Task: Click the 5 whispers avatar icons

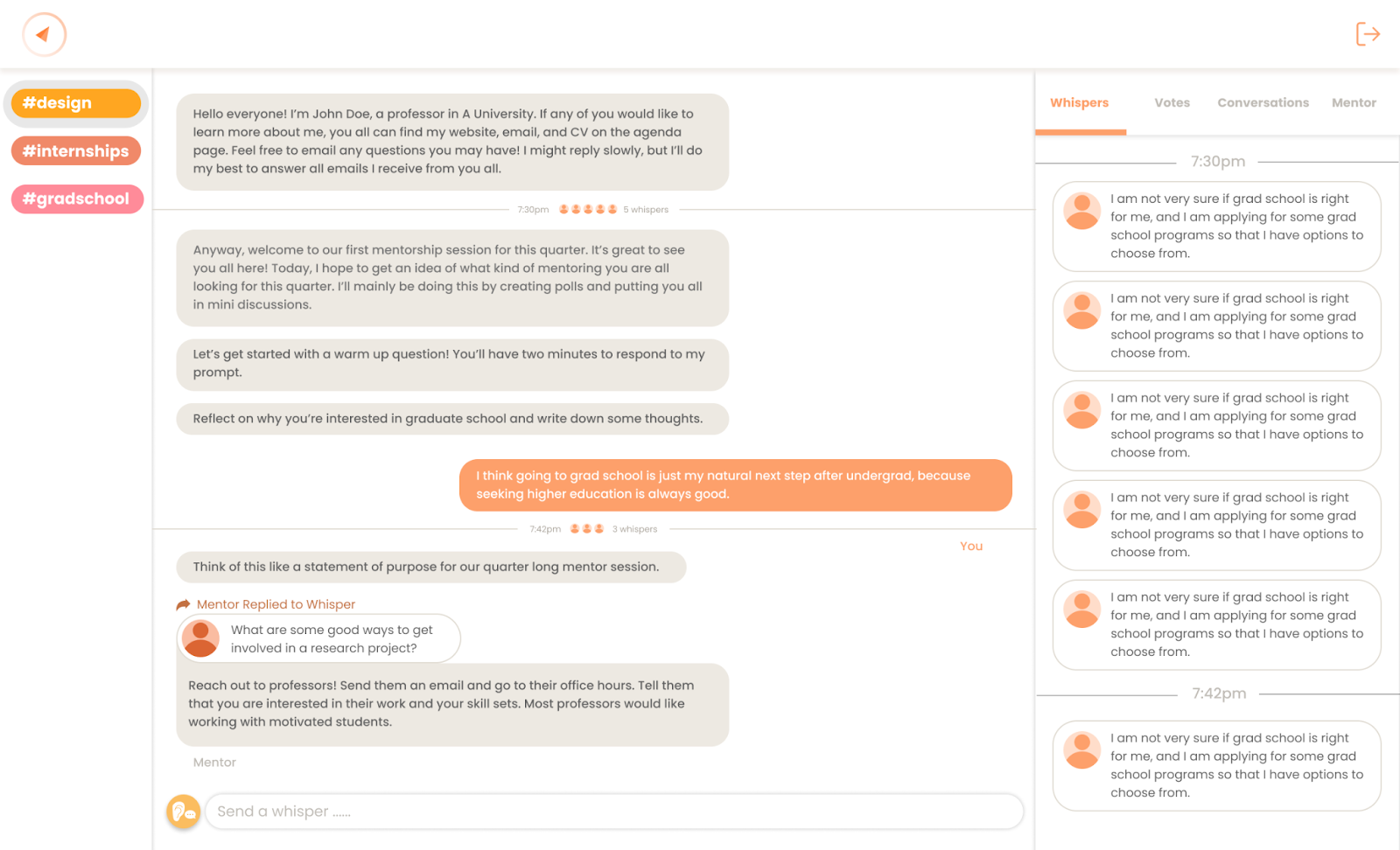Action: tap(588, 210)
